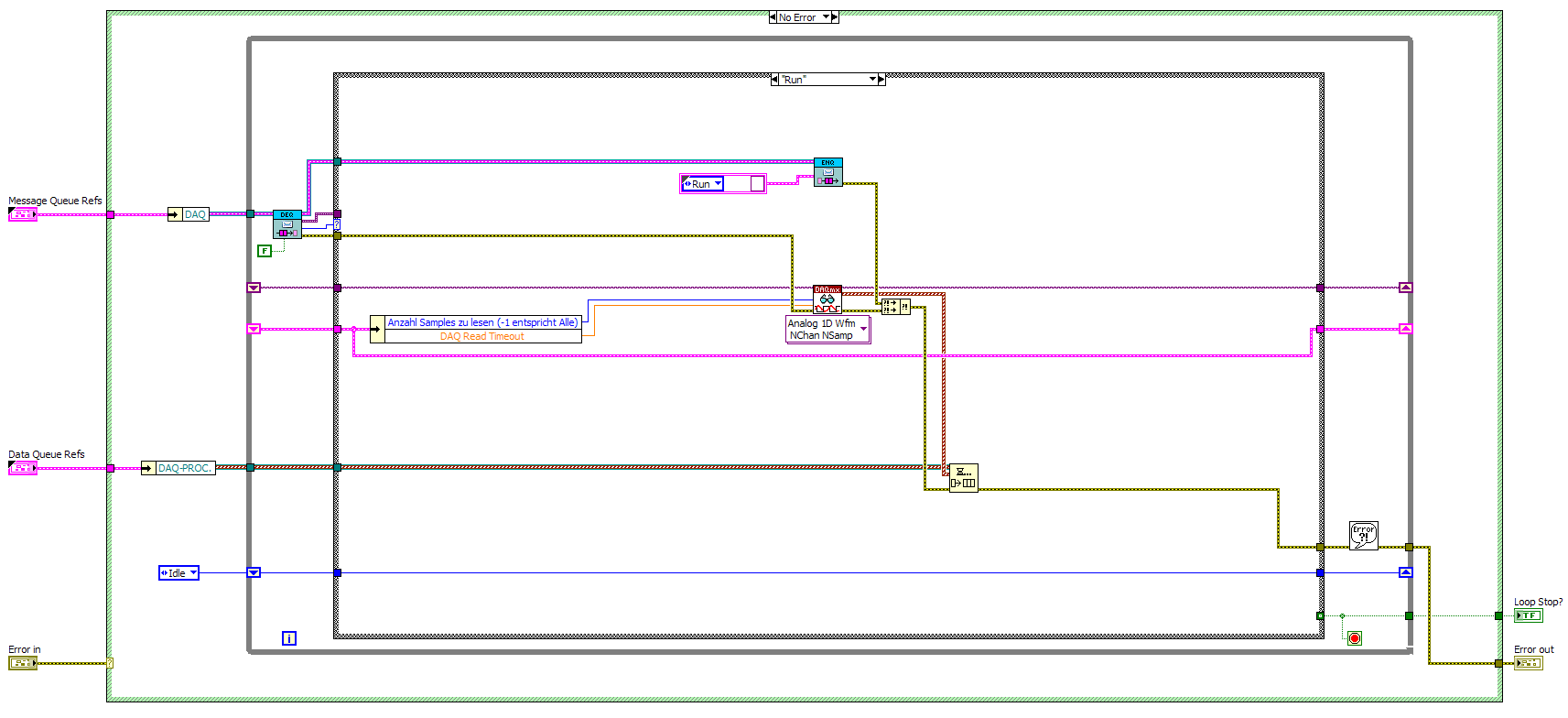
Task: Select the Data Queue Refs cluster terminal
Action: (23, 468)
